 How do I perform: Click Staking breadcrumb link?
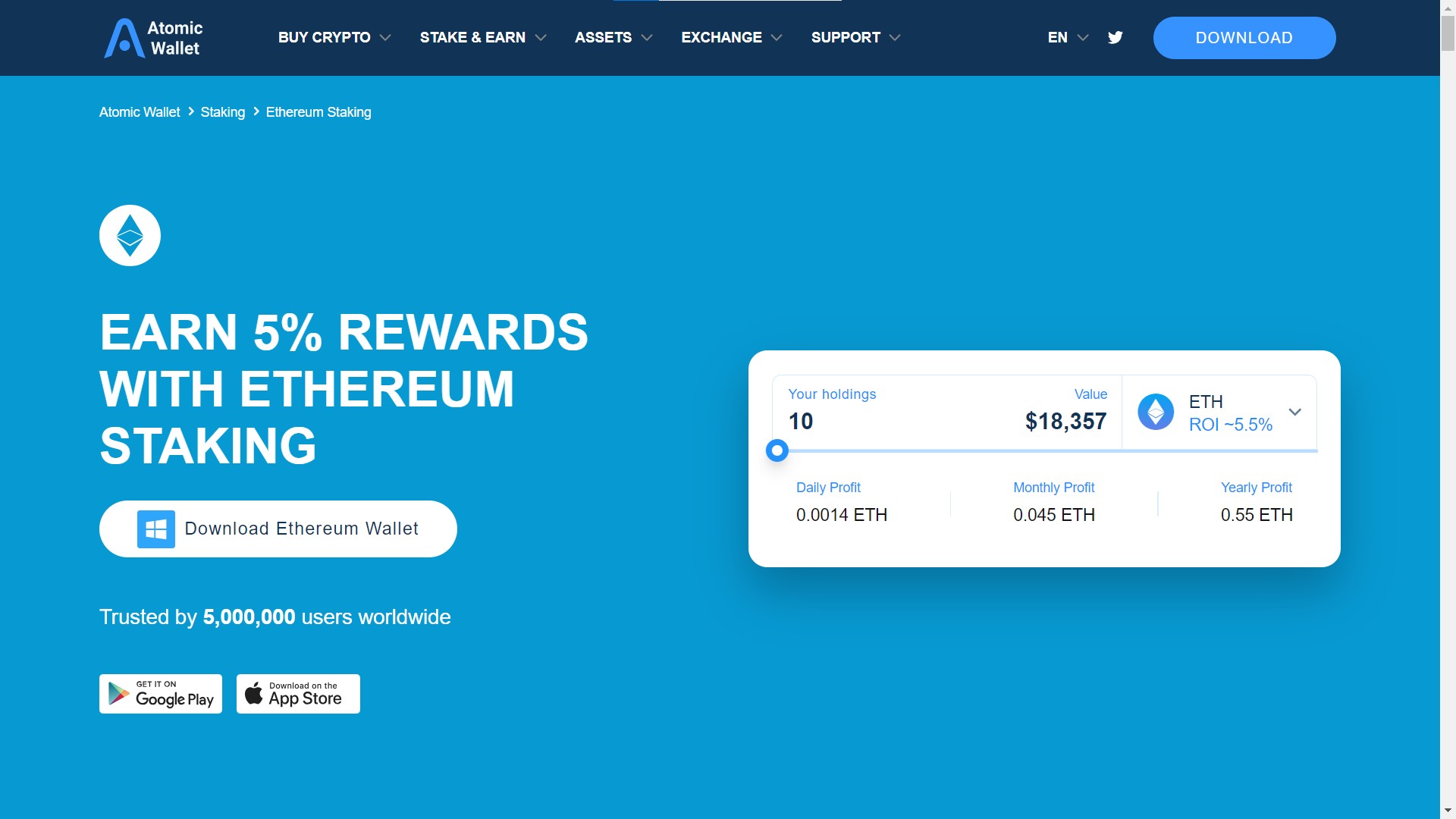(222, 112)
